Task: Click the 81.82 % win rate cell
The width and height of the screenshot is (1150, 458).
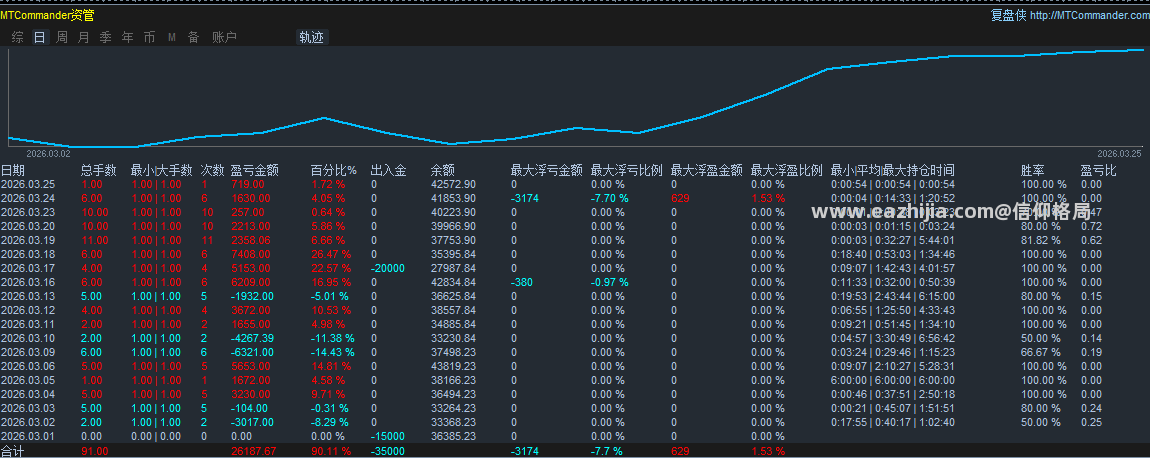Action: click(x=1041, y=240)
